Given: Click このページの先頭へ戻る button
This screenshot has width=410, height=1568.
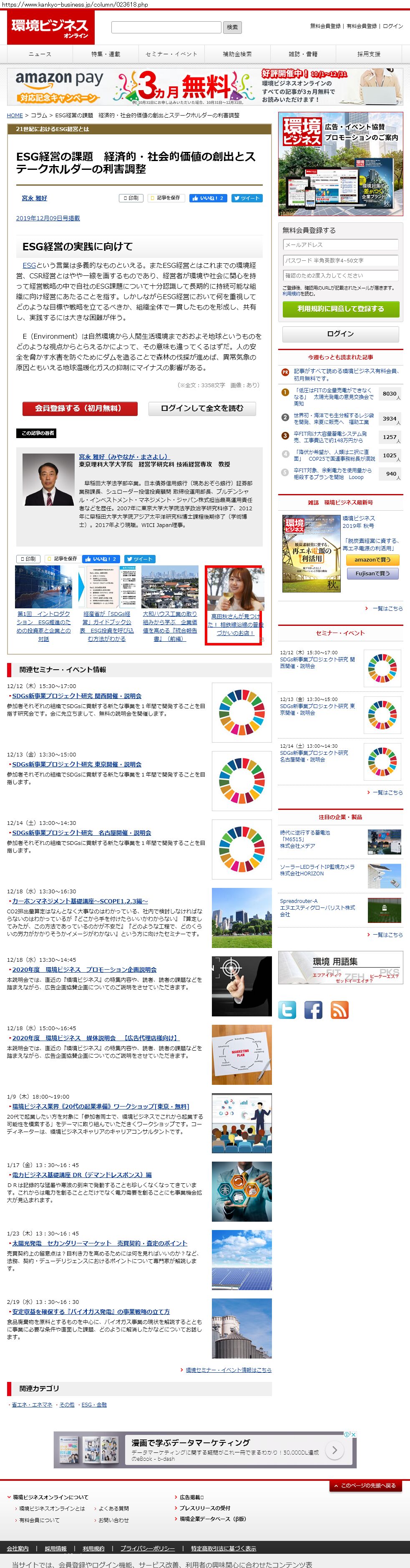Looking at the screenshot, I should pyautogui.click(x=367, y=1485).
